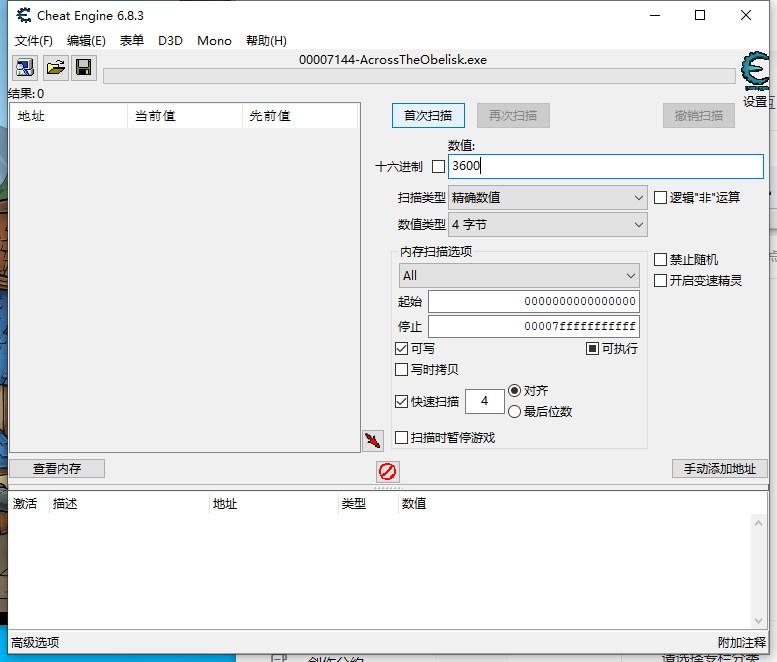
Task: Click the Cheat Engine logo settings icon
Action: pos(755,70)
